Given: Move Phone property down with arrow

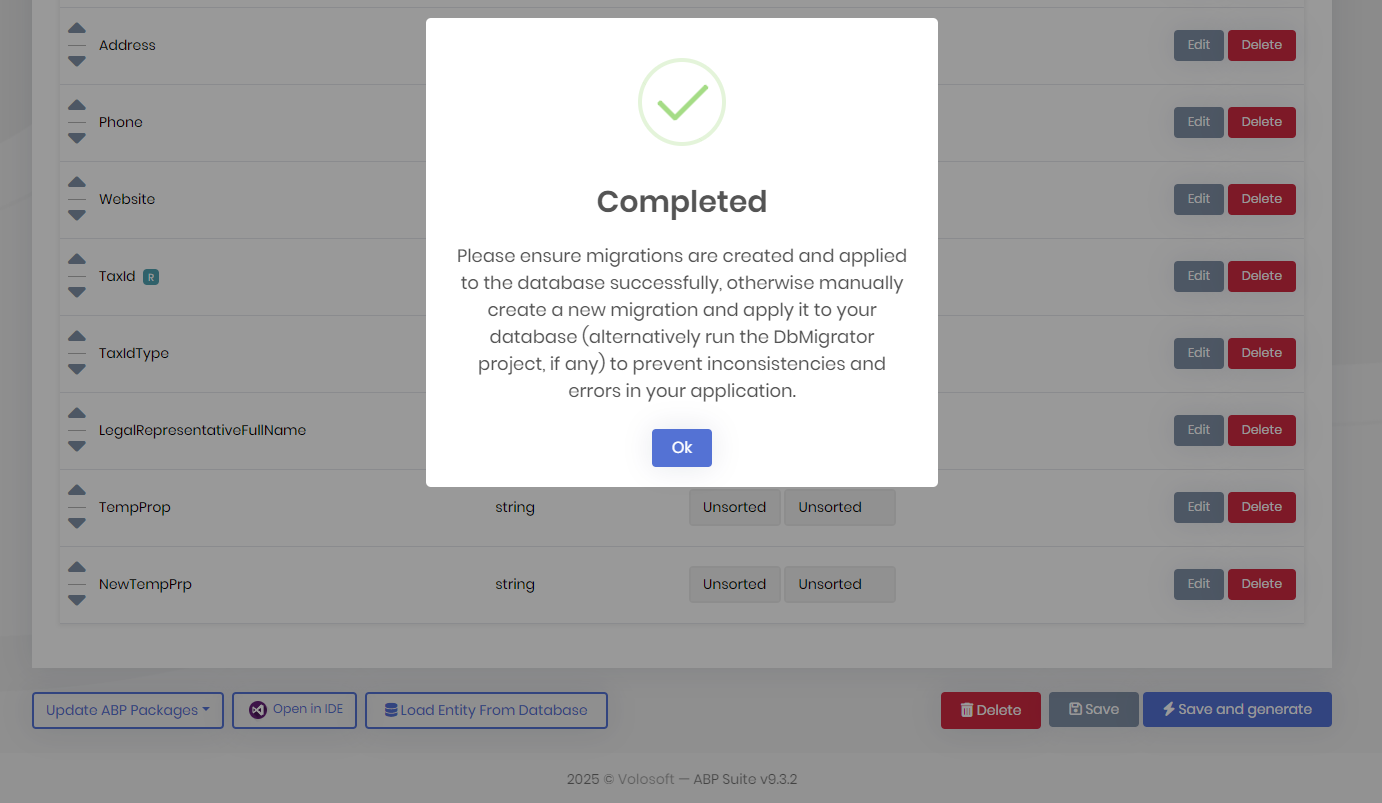Looking at the screenshot, I should [77, 138].
